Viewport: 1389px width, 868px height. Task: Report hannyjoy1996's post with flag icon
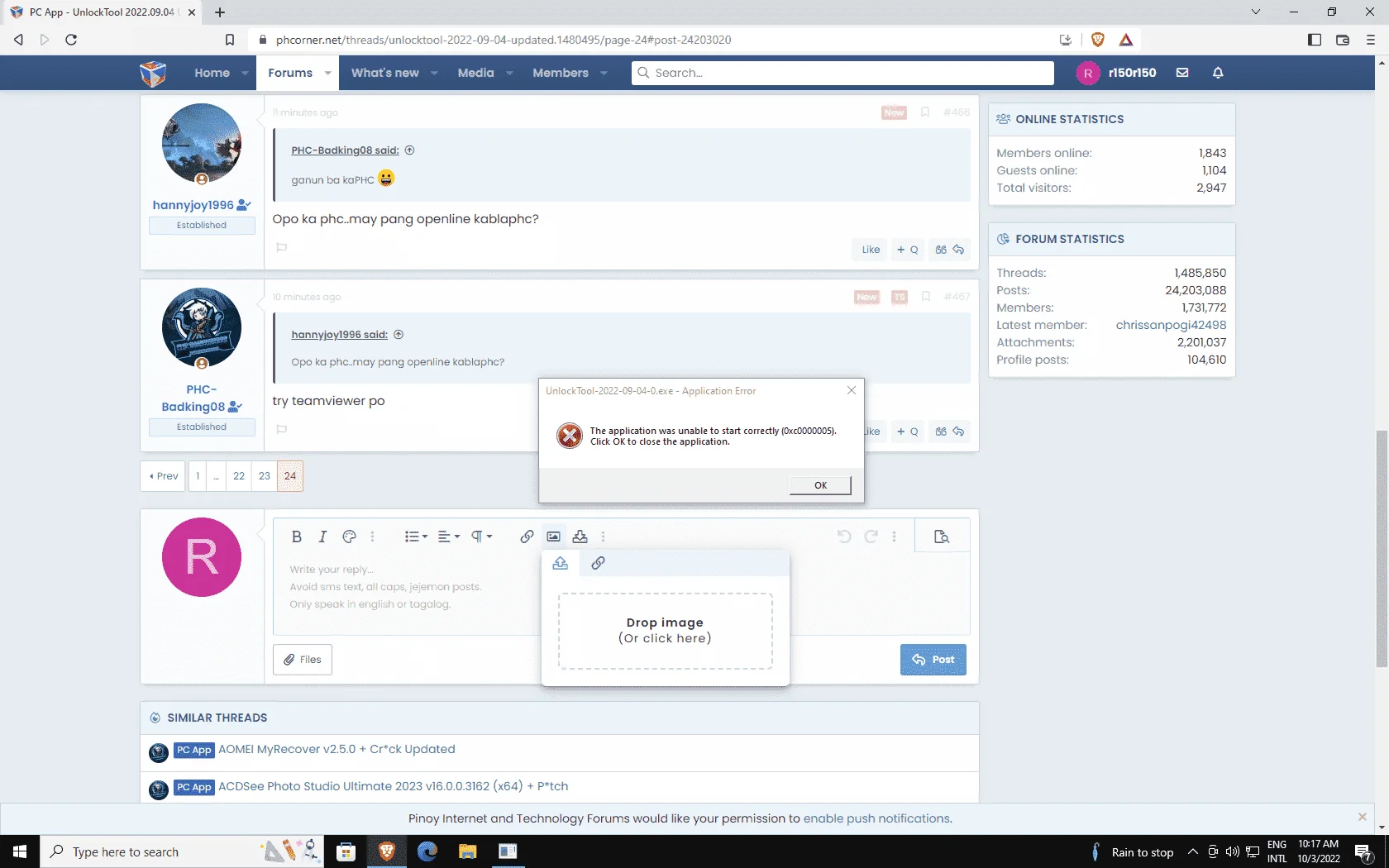point(281,247)
